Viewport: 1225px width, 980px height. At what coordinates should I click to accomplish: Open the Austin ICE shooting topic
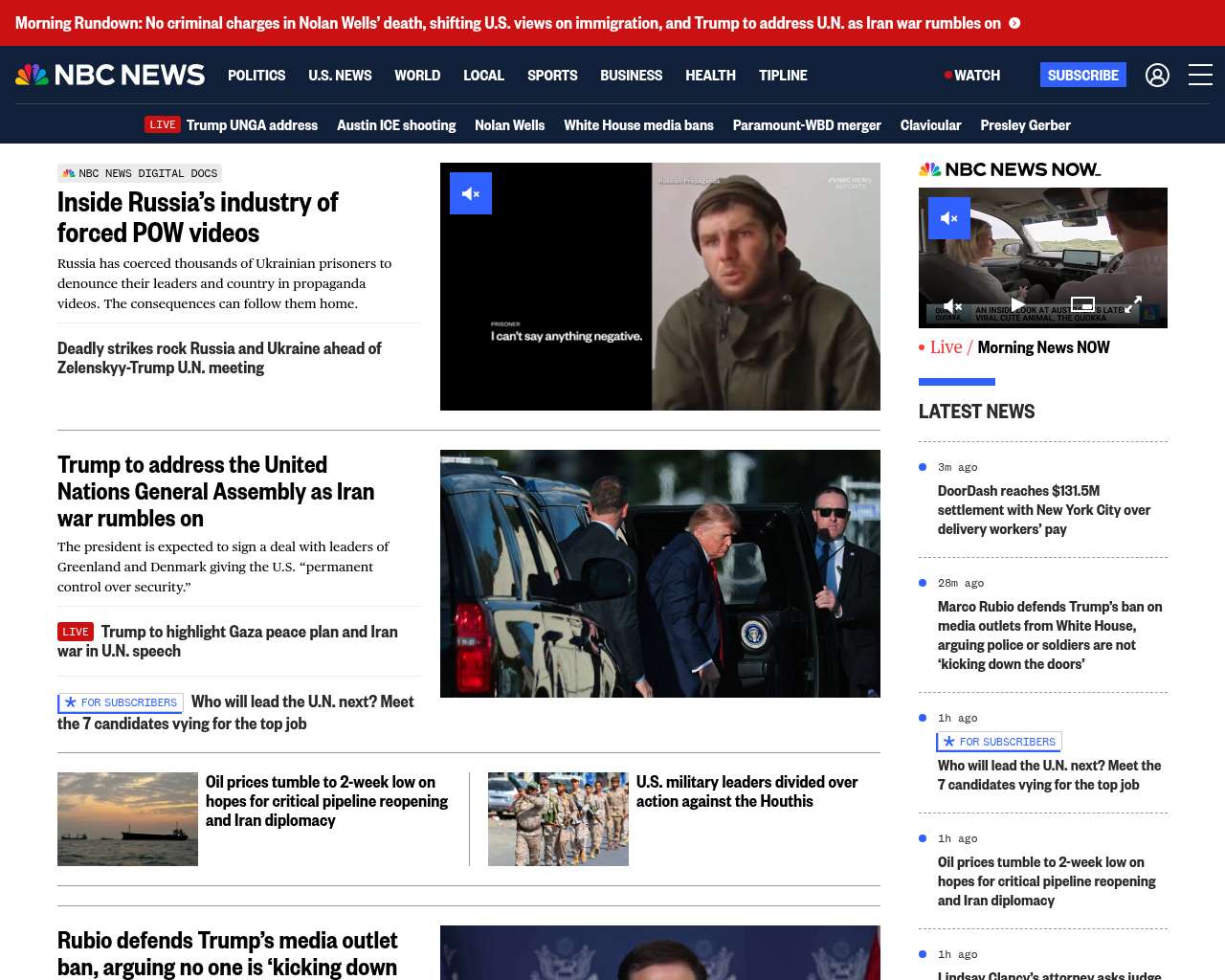click(396, 124)
